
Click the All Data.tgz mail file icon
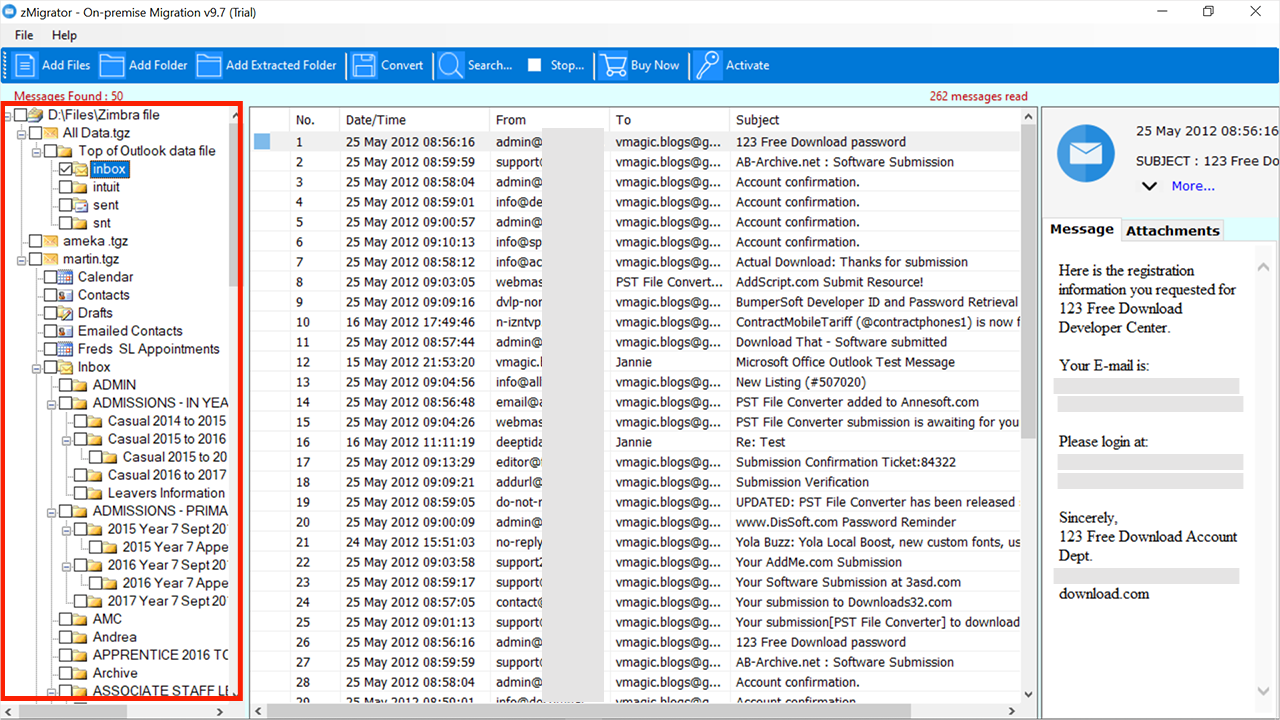pyautogui.click(x=52, y=133)
